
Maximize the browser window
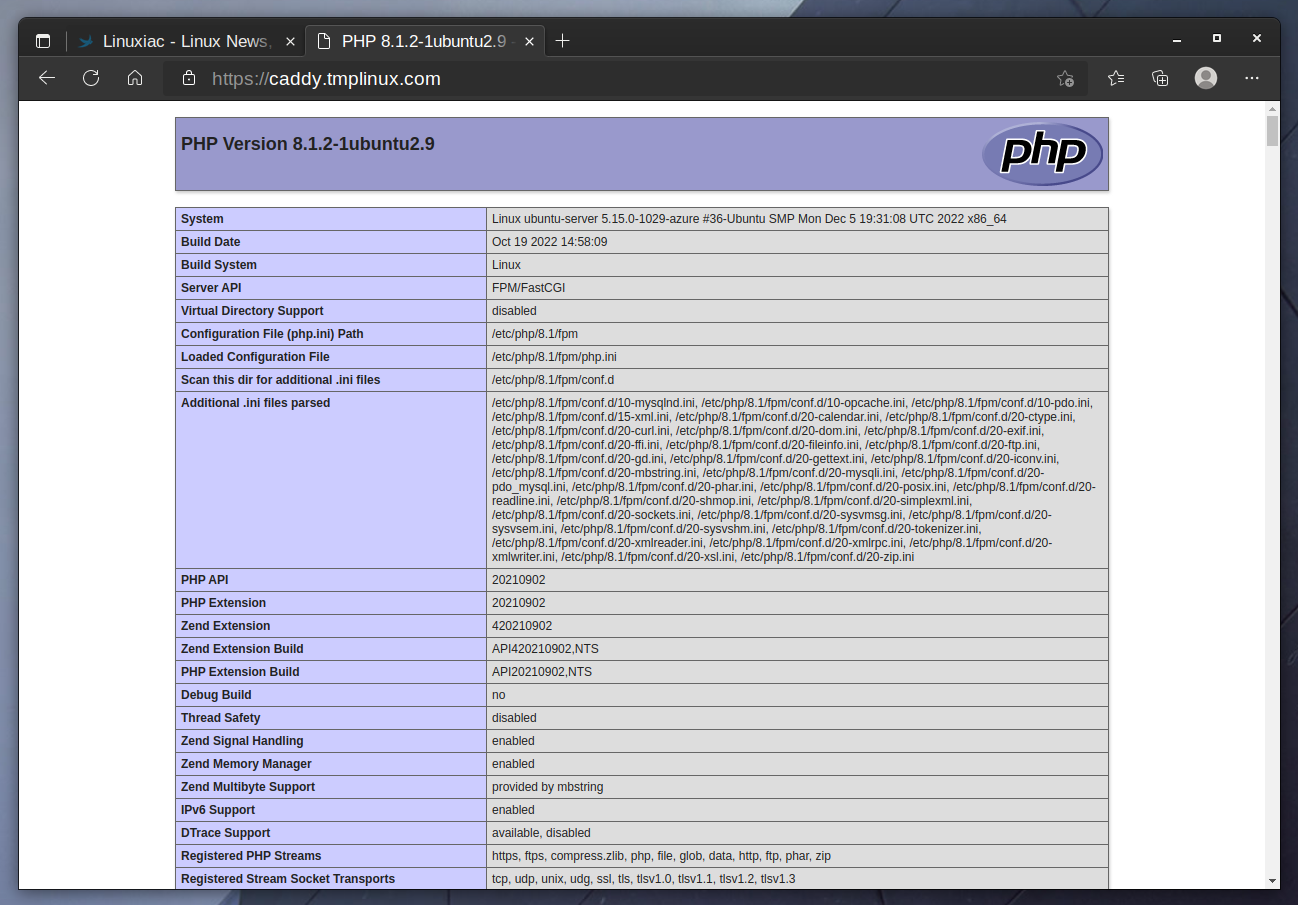1217,38
